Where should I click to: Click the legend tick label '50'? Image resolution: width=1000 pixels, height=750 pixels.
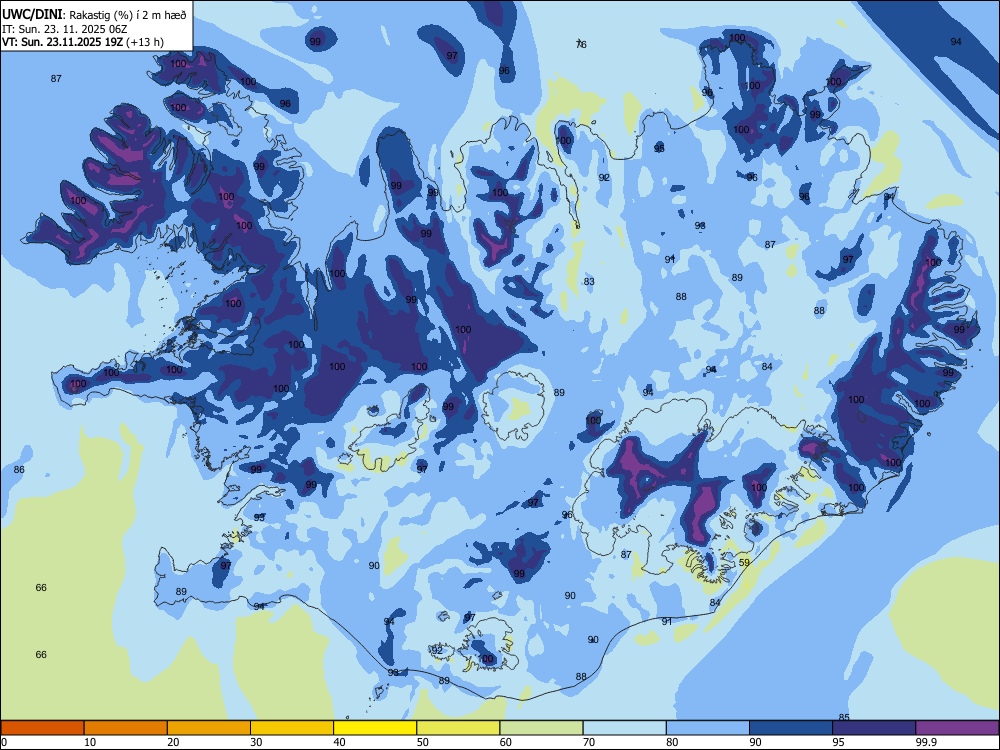coord(422,742)
